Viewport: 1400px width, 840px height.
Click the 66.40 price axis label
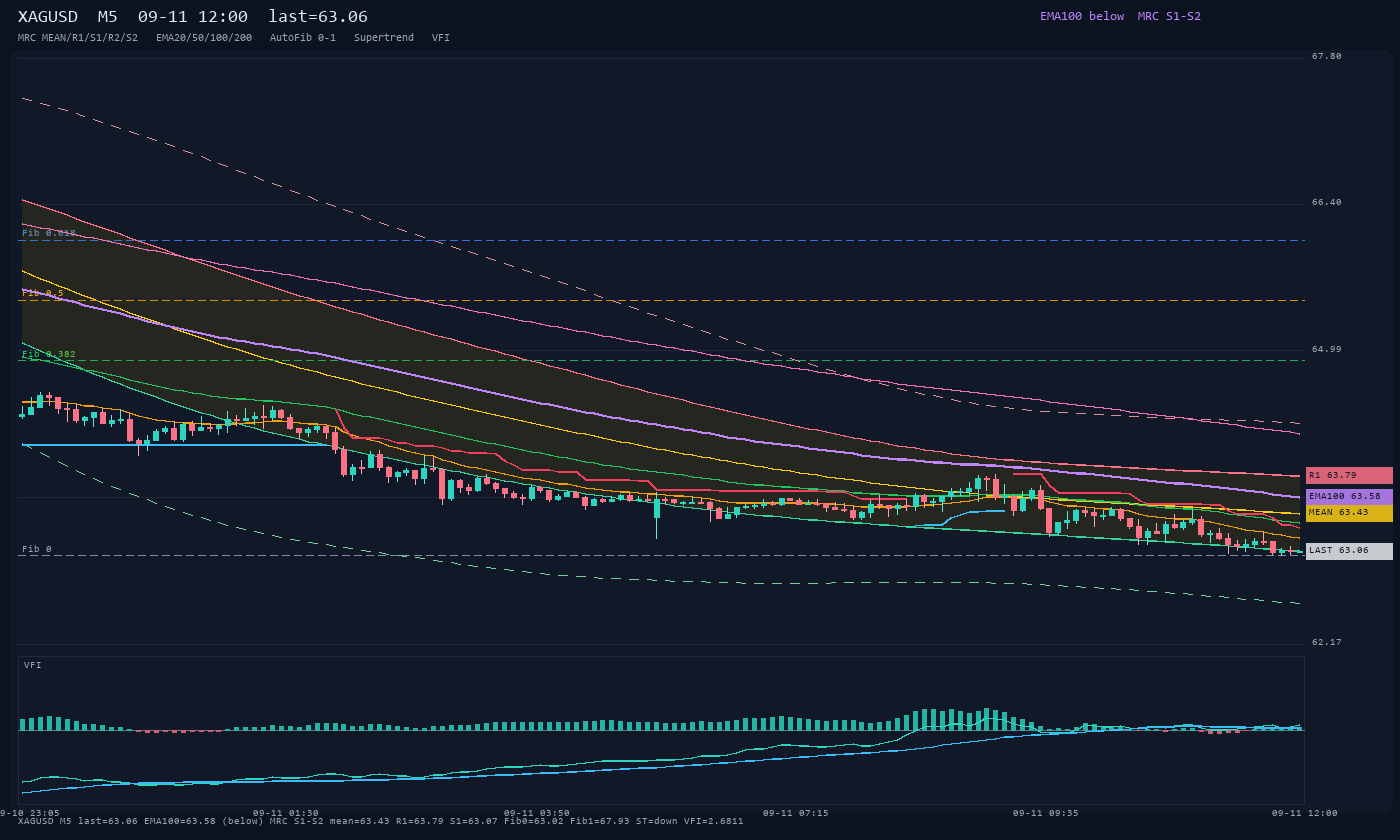(x=1327, y=202)
